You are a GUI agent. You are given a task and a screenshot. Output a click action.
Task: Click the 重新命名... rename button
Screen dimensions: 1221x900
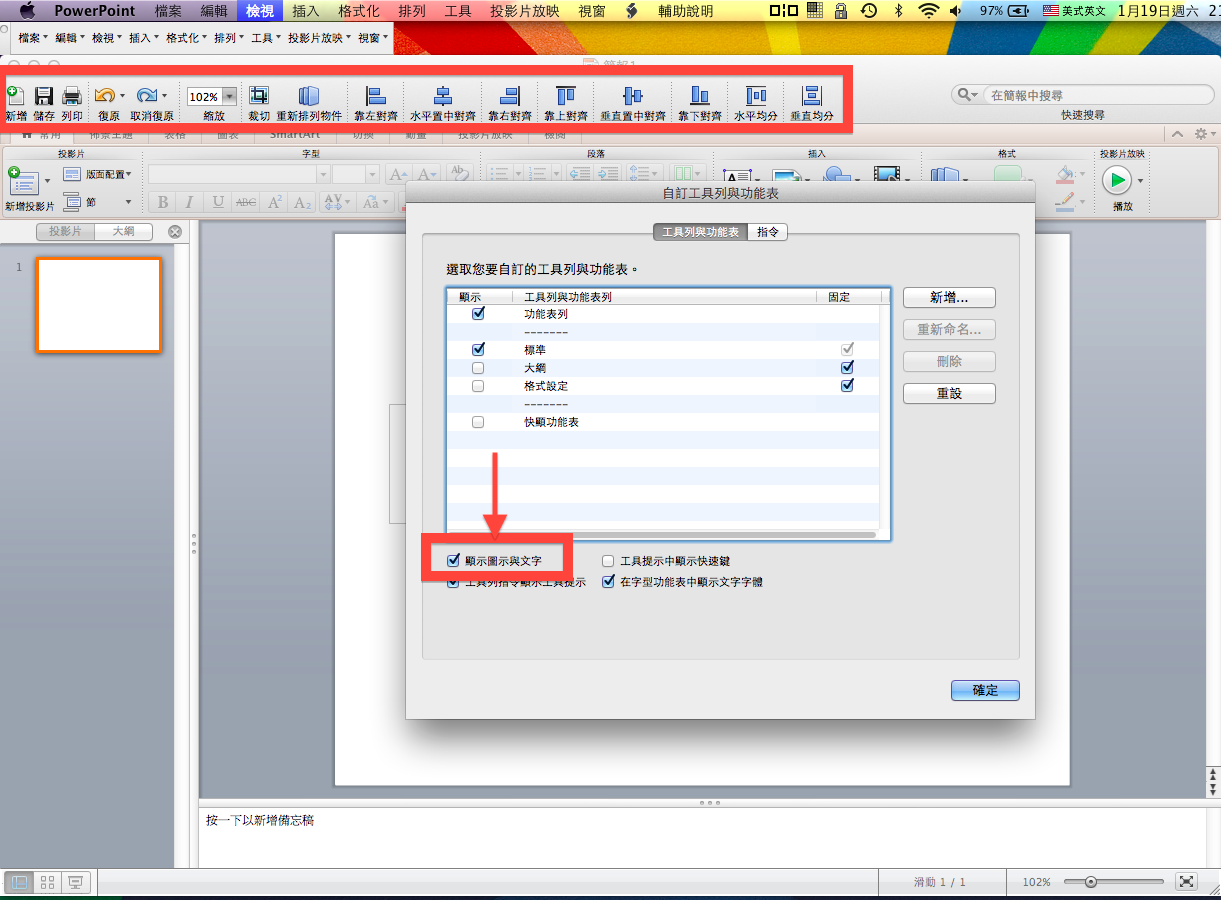(x=949, y=330)
